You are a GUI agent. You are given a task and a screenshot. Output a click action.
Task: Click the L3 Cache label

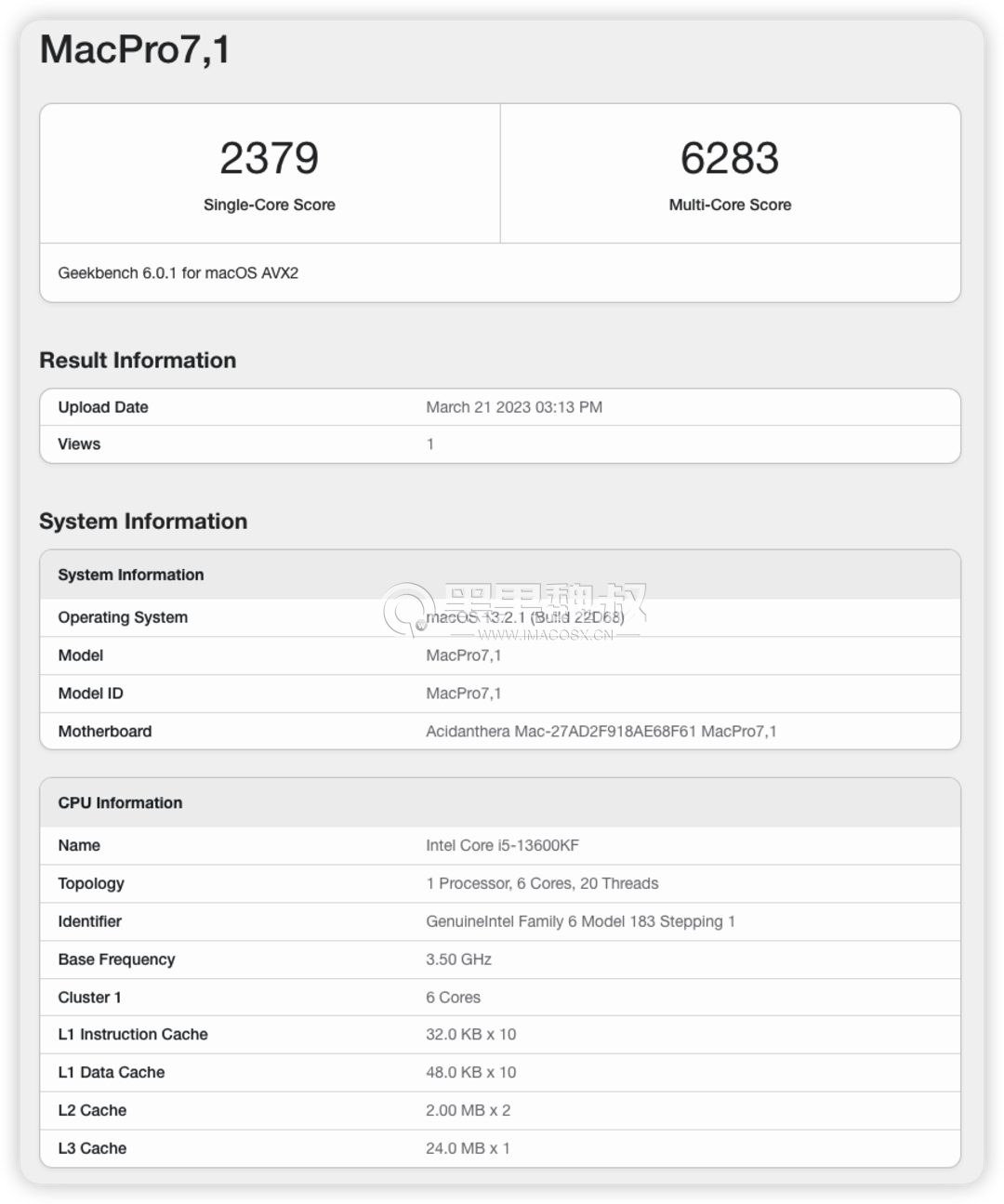click(92, 1149)
